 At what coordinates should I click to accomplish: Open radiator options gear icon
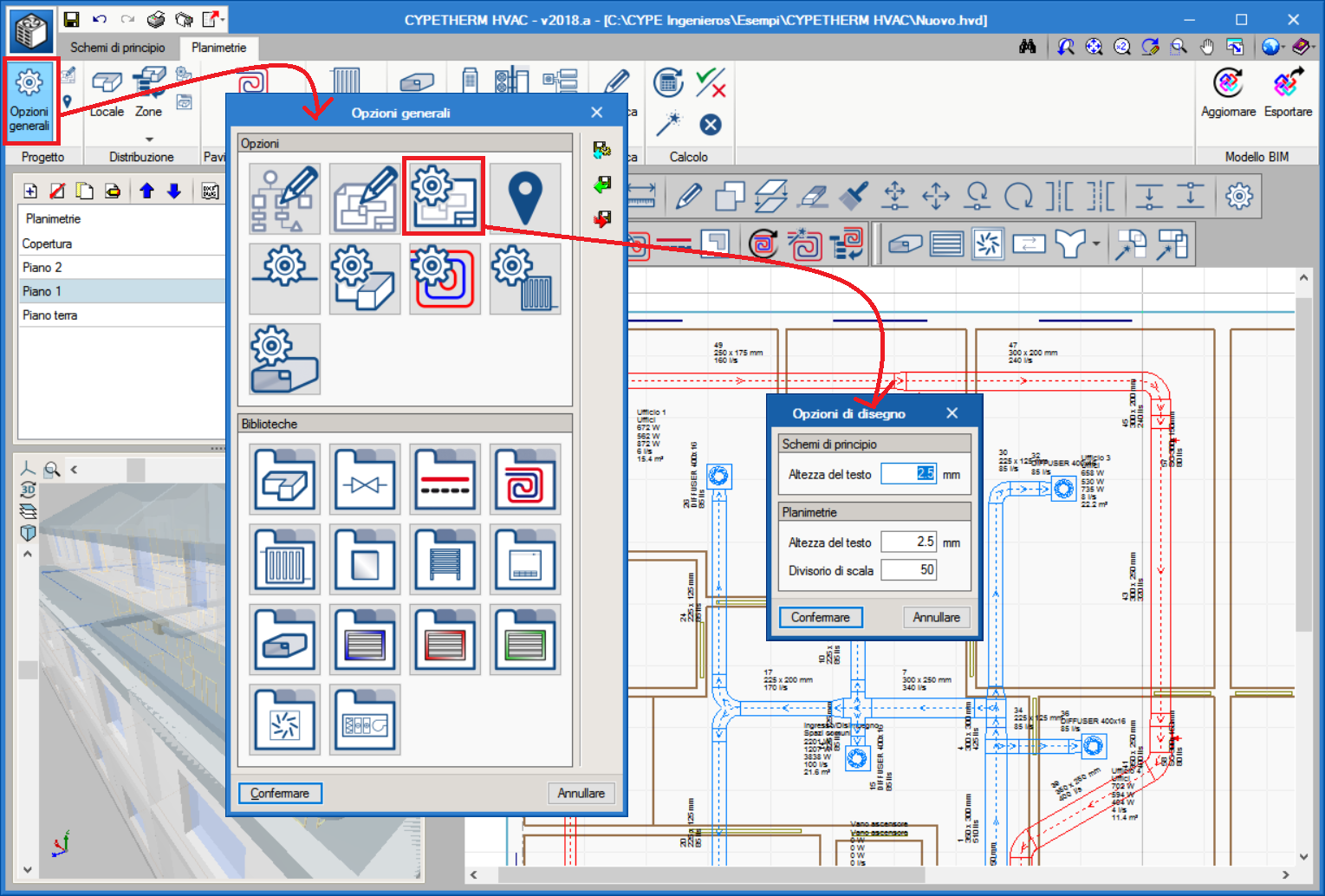[x=524, y=278]
